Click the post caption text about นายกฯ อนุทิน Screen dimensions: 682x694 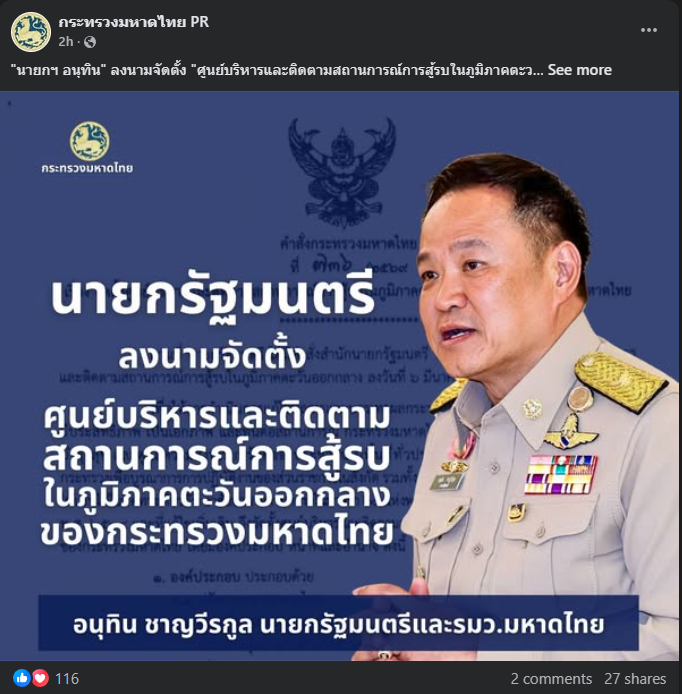pos(277,70)
